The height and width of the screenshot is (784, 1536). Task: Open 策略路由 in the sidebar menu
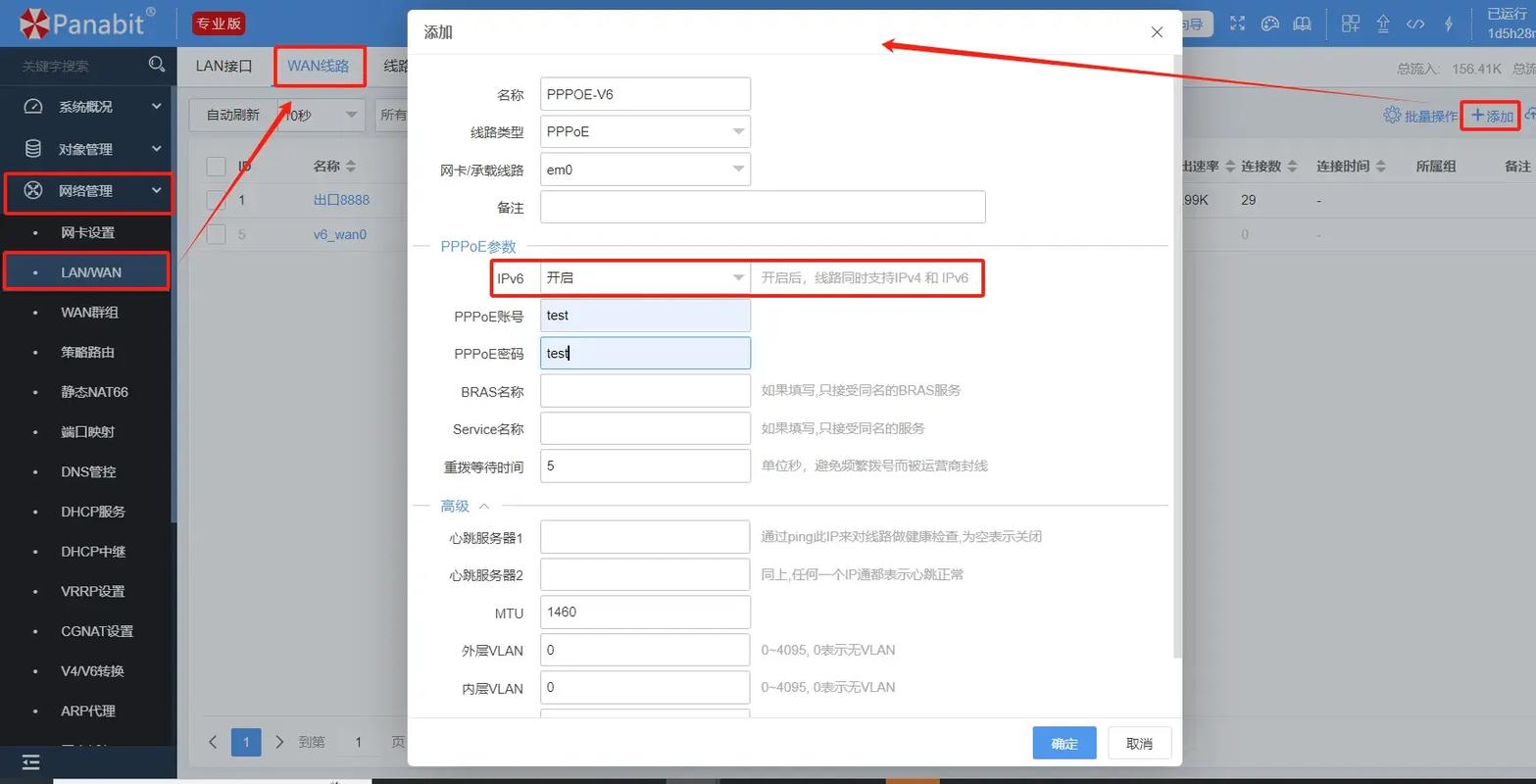point(87,352)
